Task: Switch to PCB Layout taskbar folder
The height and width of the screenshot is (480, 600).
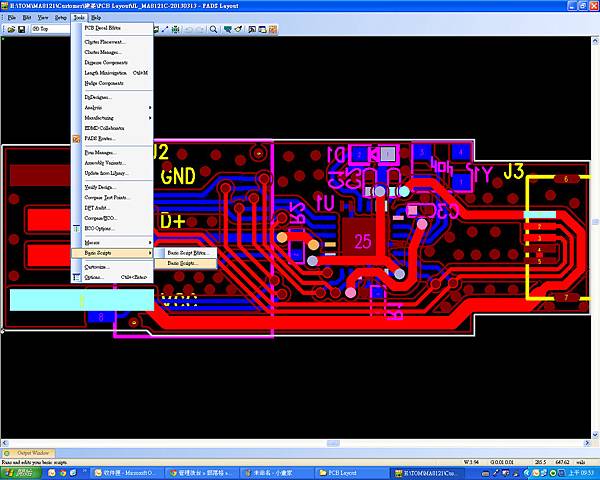Action: point(352,473)
